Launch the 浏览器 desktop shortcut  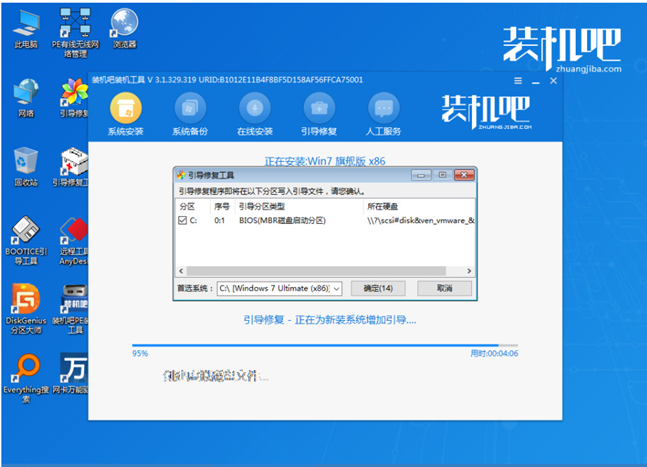coord(124,28)
